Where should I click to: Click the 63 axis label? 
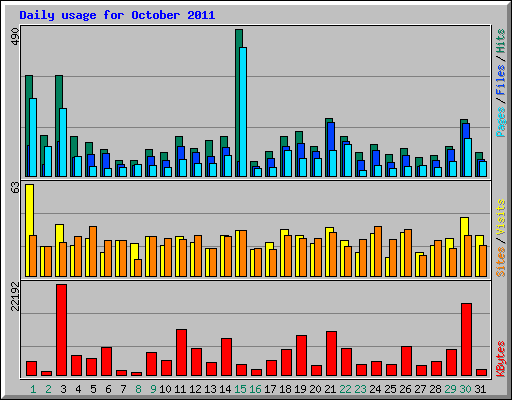click(15, 188)
